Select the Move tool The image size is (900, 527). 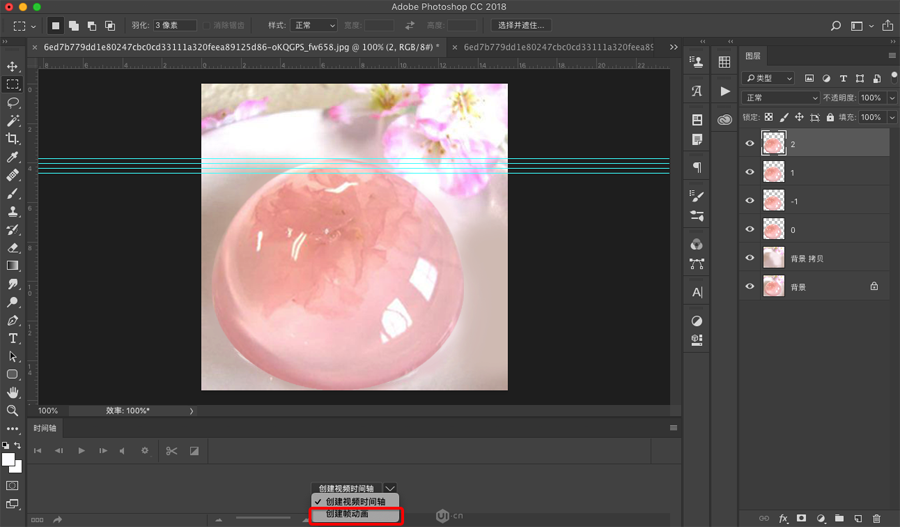13,67
